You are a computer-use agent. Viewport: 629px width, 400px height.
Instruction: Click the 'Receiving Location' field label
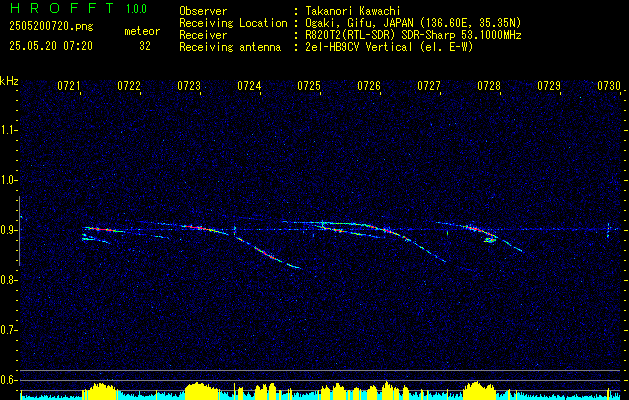(x=233, y=23)
